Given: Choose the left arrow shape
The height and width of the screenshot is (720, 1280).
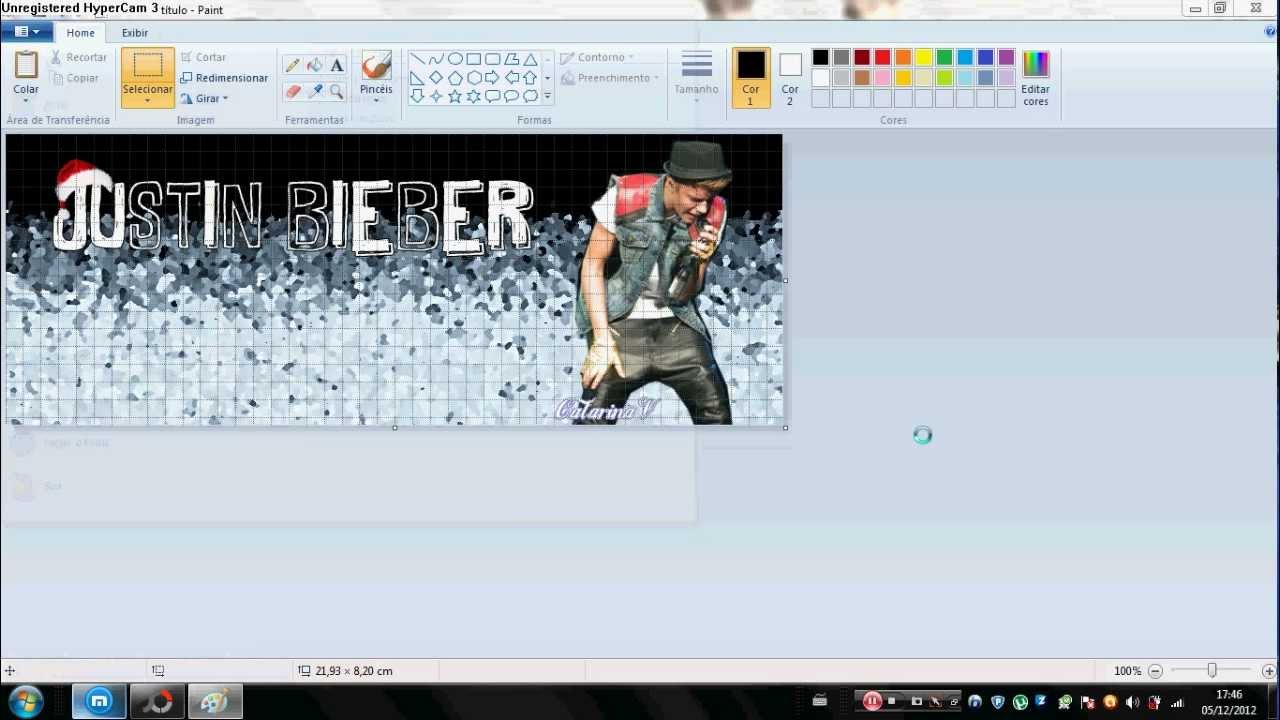Looking at the screenshot, I should pos(512,78).
